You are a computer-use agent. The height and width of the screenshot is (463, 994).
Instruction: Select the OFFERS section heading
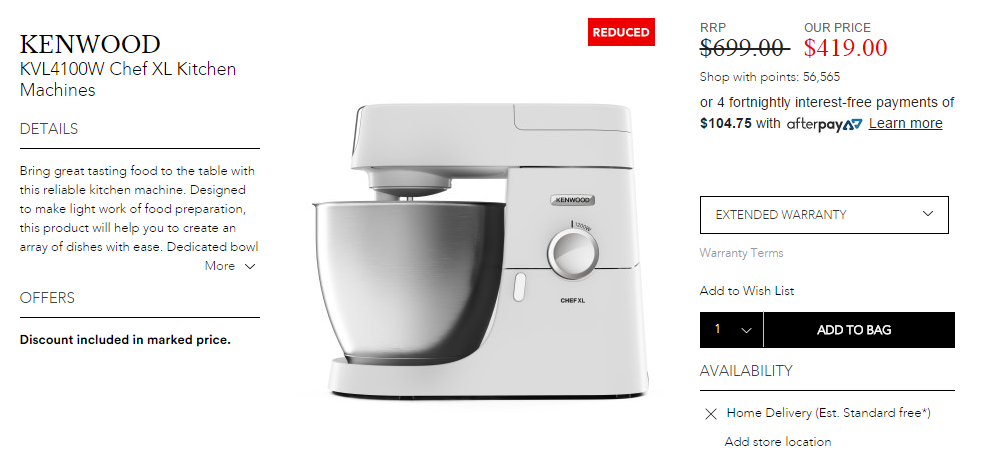coord(47,297)
